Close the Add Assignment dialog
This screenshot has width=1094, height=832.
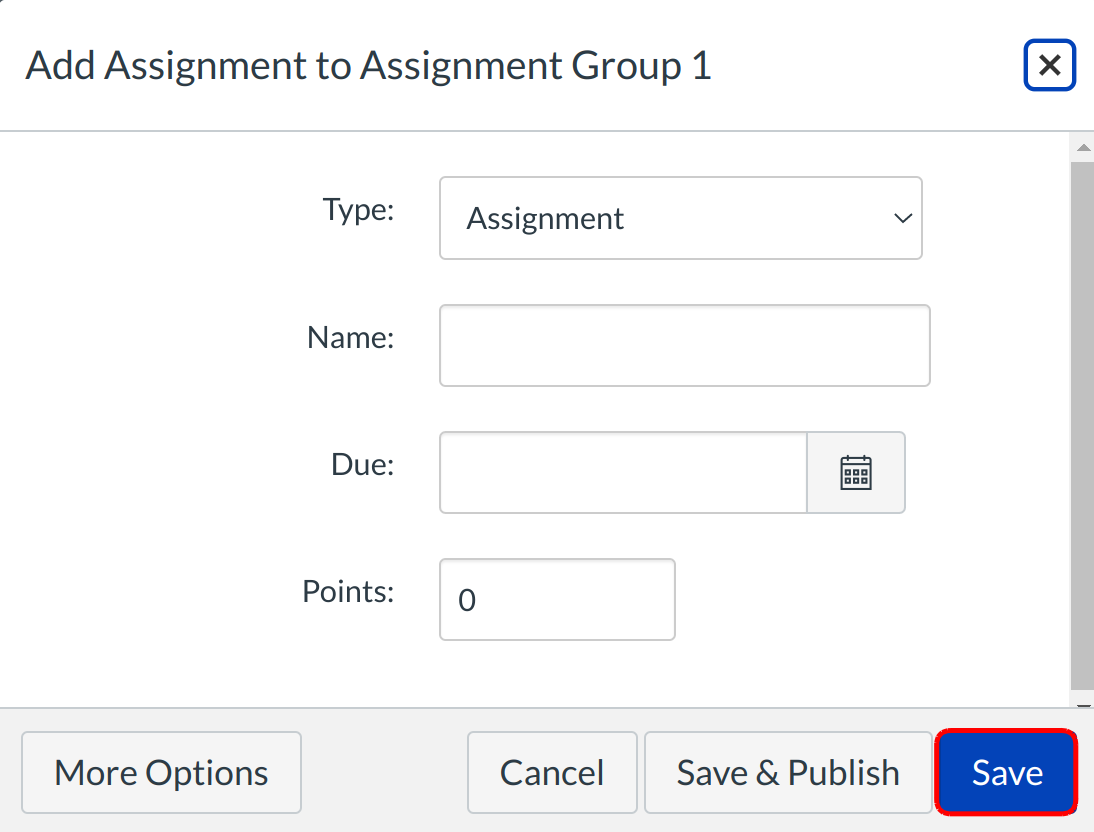[x=1049, y=66]
